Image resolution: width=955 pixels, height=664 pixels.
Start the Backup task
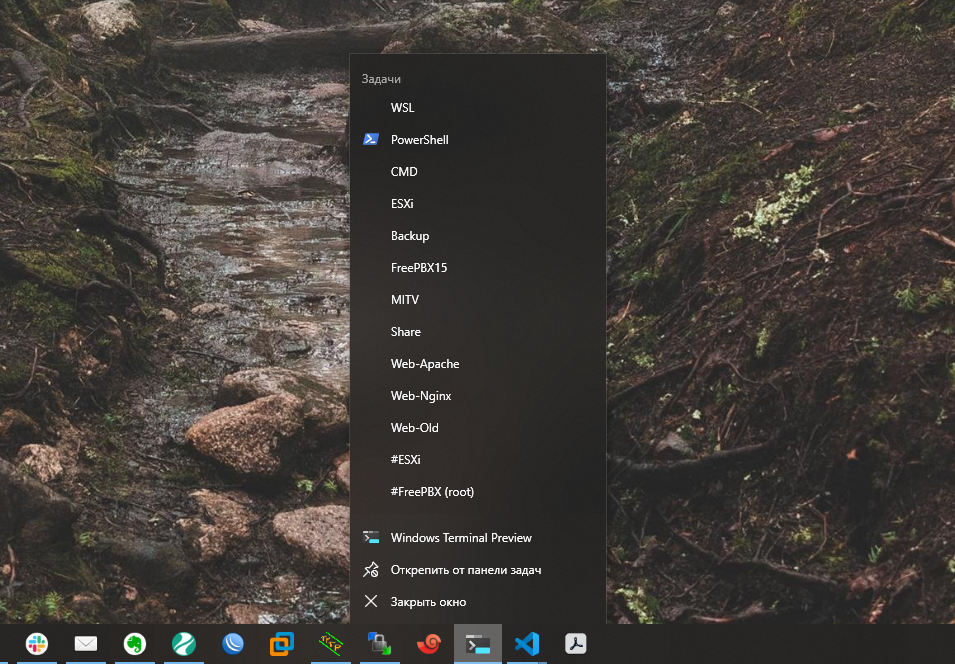[x=410, y=235]
